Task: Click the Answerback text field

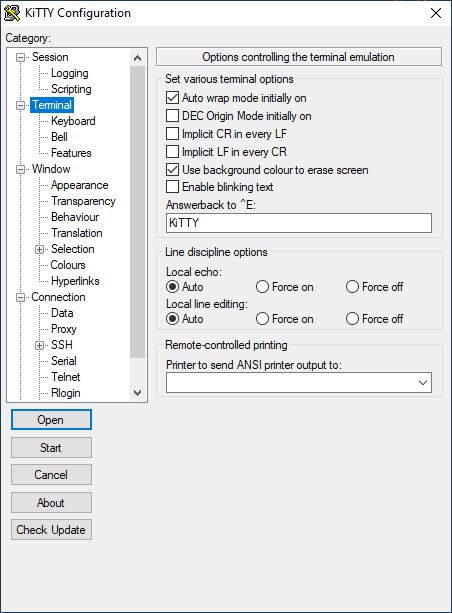Action: click(299, 223)
